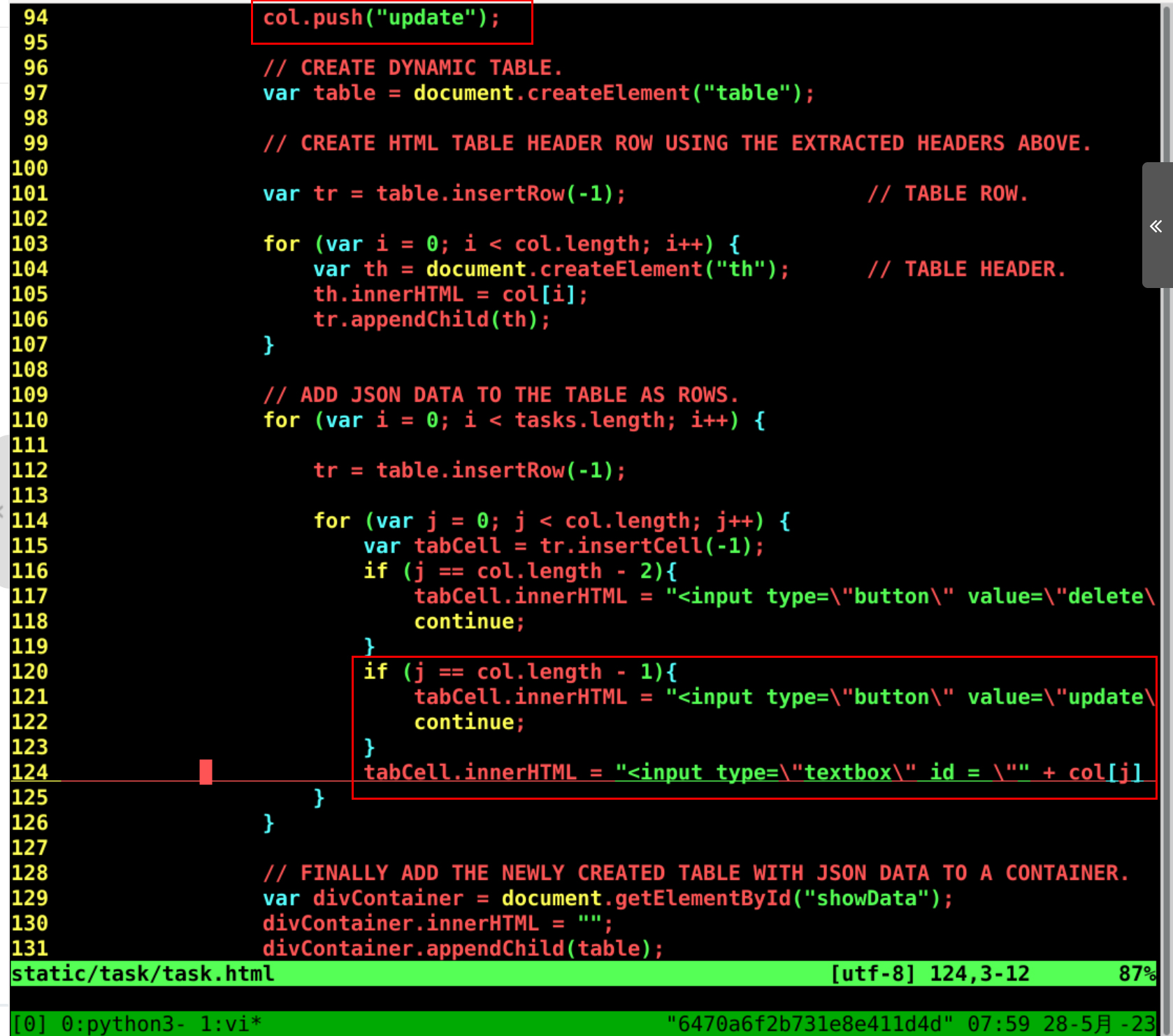Click document.createElement("table") on line 97
Screen dimensions: 1173x1036
coord(614,93)
